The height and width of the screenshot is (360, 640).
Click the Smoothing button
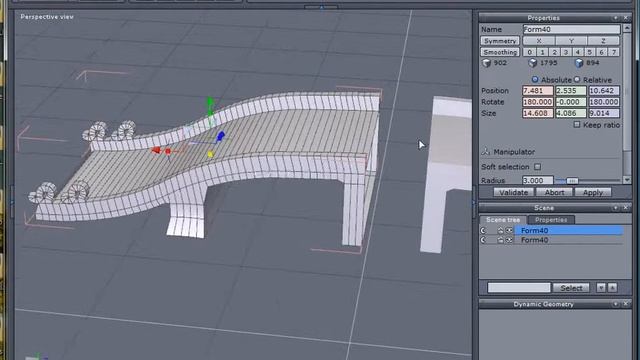(x=500, y=52)
